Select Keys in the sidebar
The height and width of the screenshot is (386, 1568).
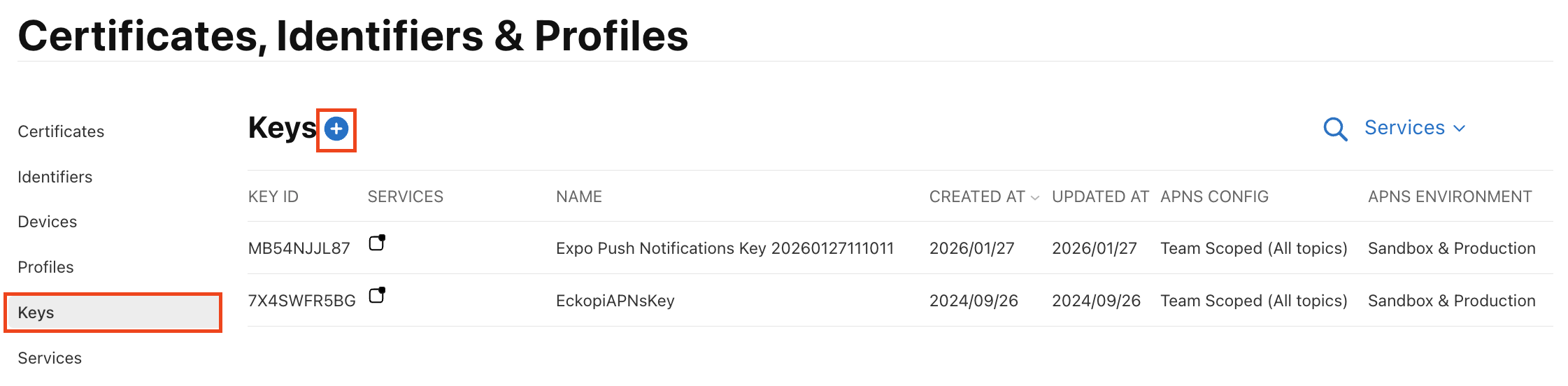coord(36,313)
